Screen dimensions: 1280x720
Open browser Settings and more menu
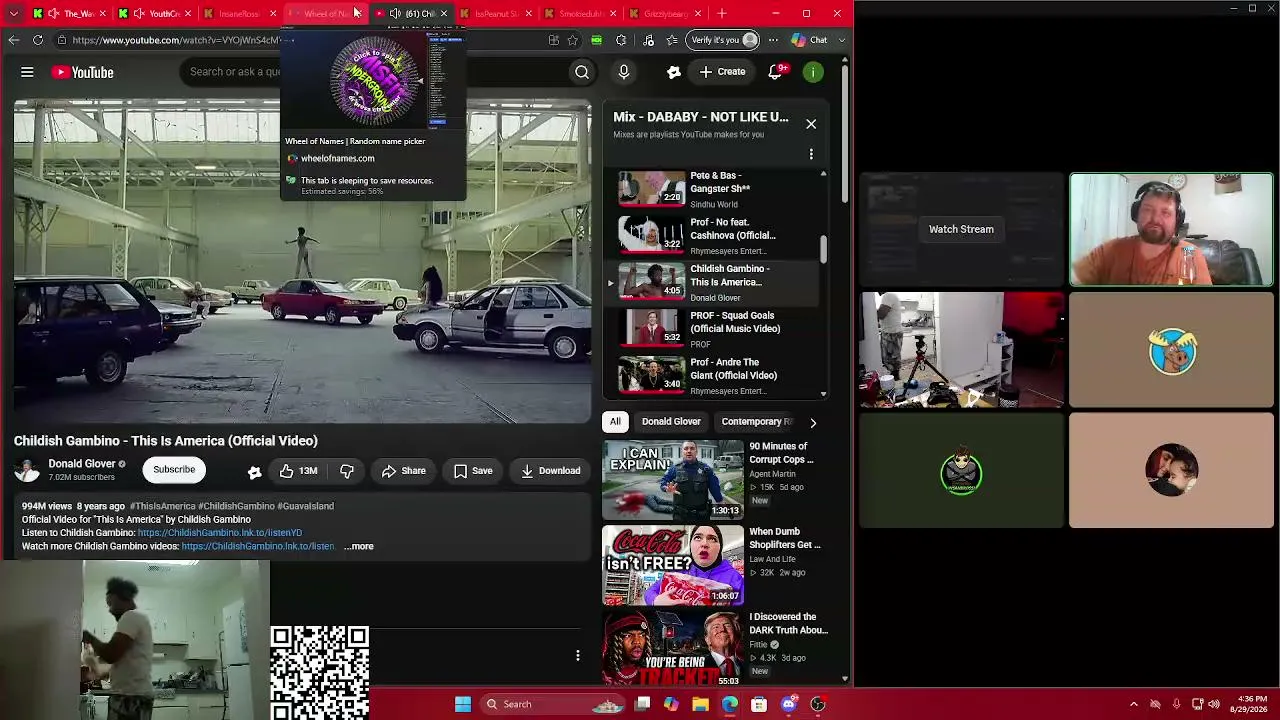[x=773, y=40]
